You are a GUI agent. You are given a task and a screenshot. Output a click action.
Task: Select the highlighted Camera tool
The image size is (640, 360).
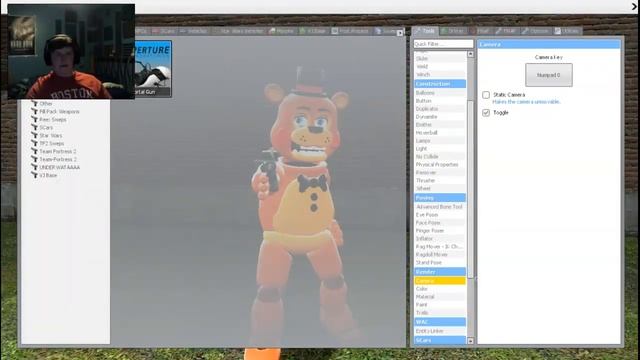coord(440,281)
